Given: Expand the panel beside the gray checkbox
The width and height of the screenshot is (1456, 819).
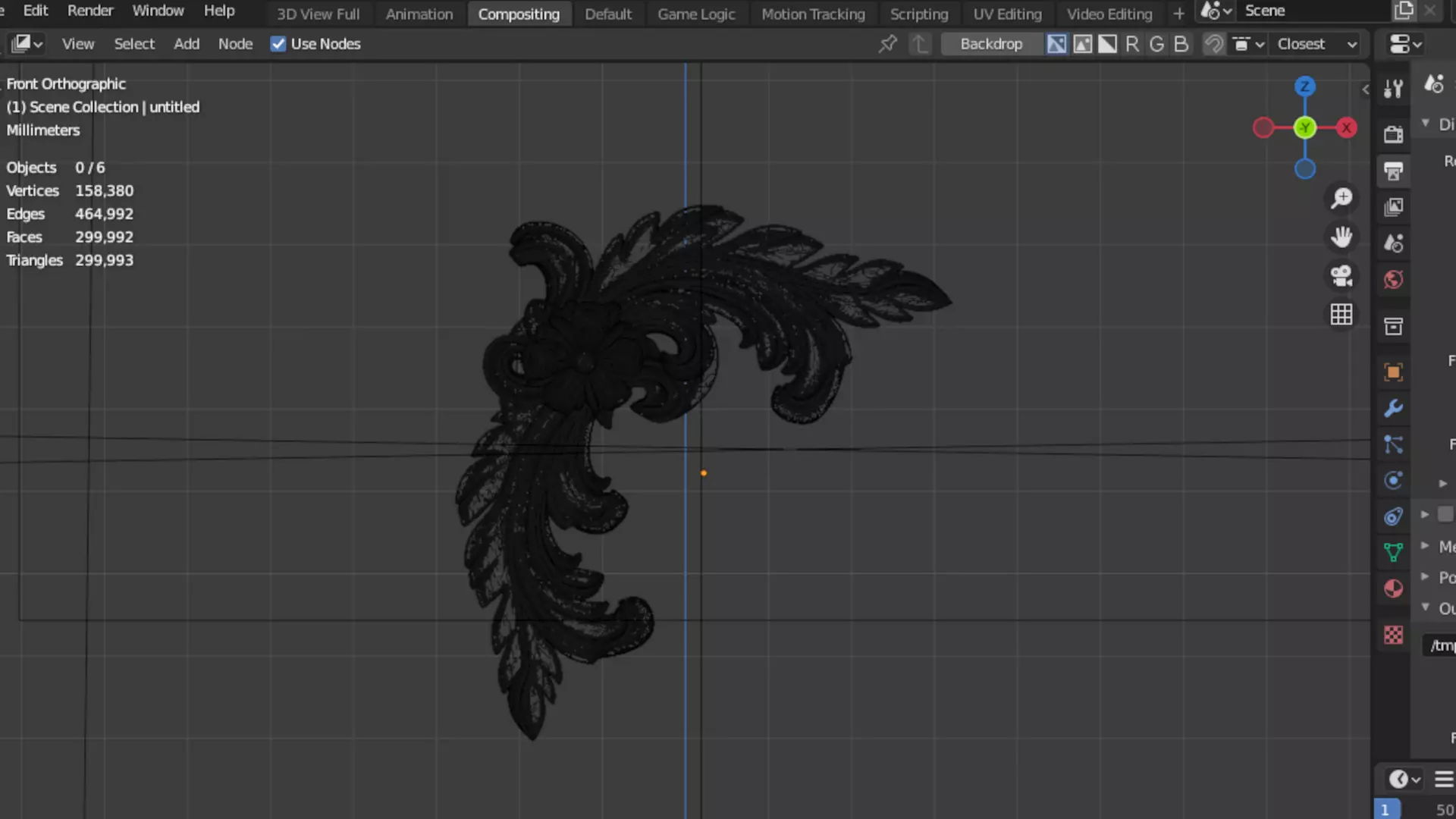Looking at the screenshot, I should pyautogui.click(x=1426, y=514).
